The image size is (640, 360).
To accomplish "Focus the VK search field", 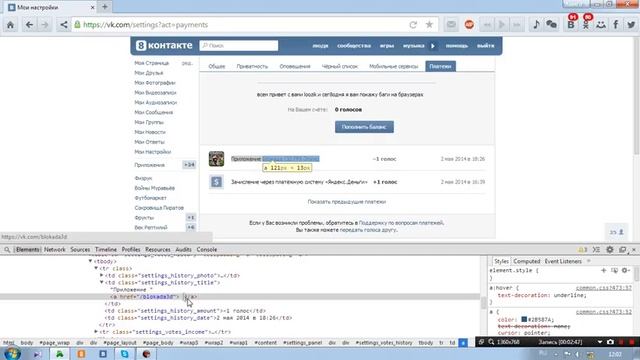I will (239, 45).
